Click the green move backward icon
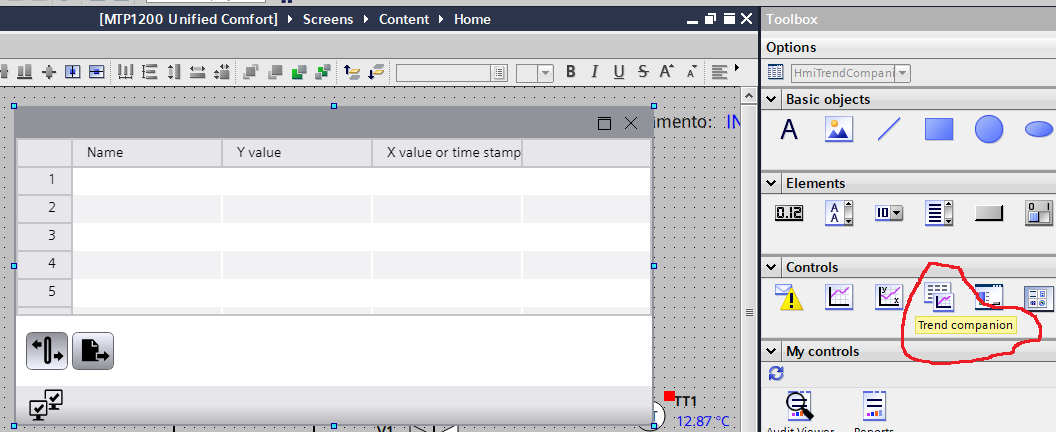Image resolution: width=1056 pixels, height=432 pixels. (323, 71)
